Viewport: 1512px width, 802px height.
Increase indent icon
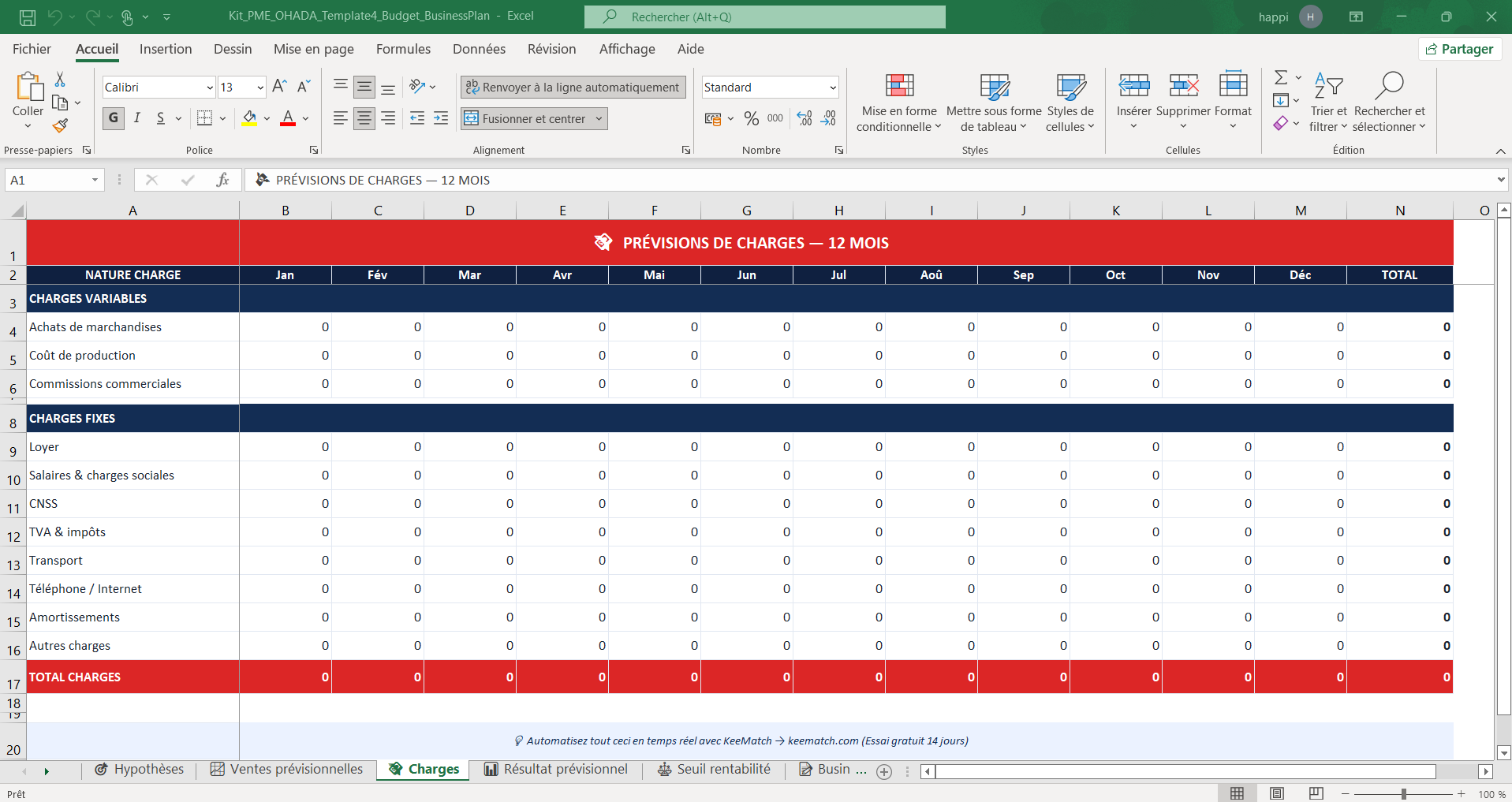[x=441, y=118]
